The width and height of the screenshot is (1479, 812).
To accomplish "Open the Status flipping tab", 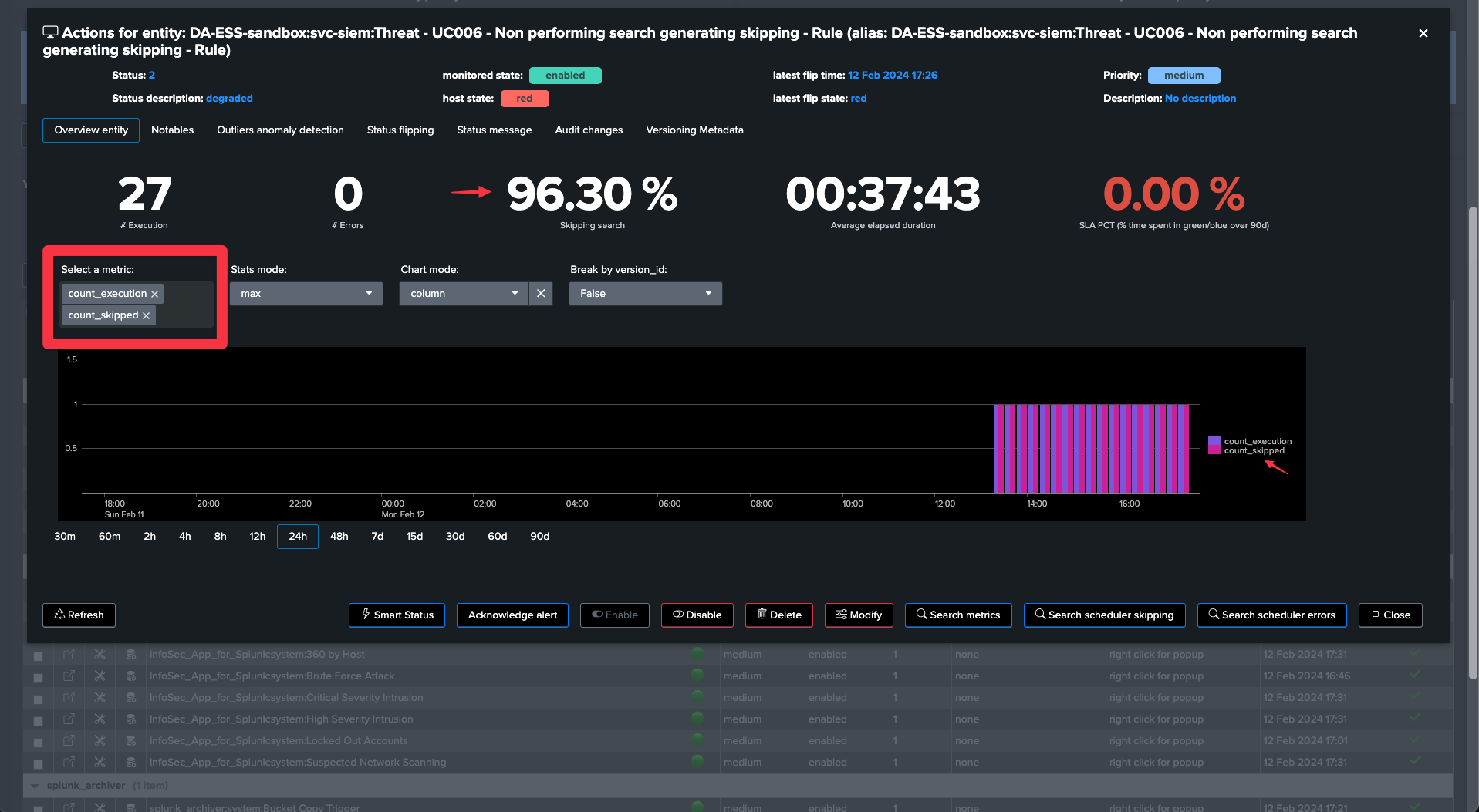I will (400, 130).
